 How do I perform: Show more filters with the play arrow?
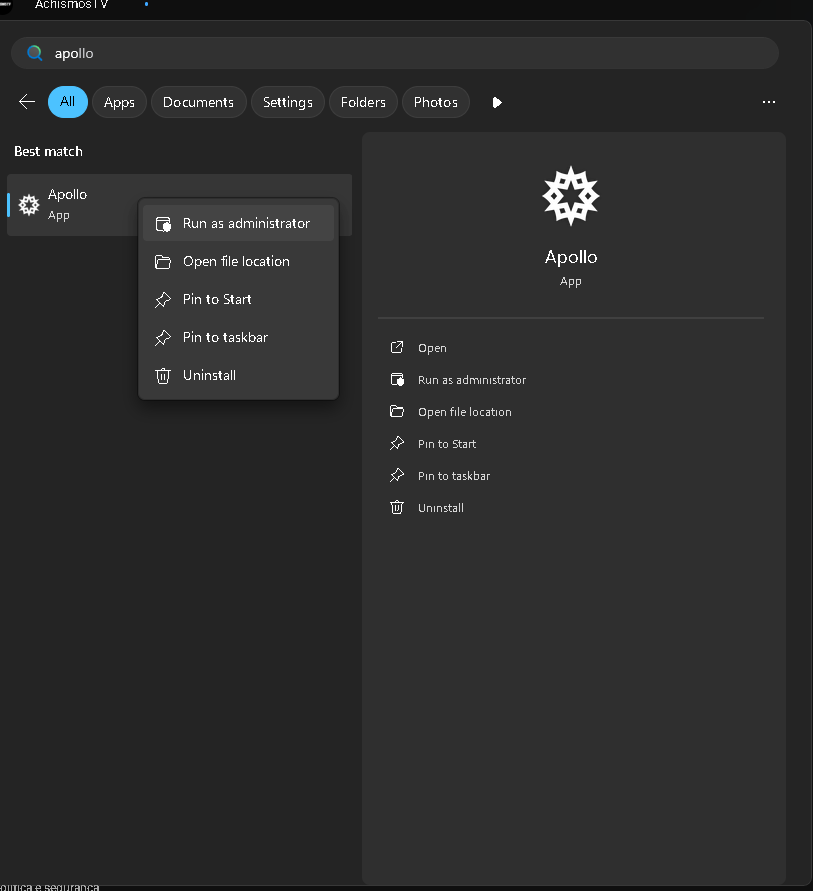pos(497,102)
